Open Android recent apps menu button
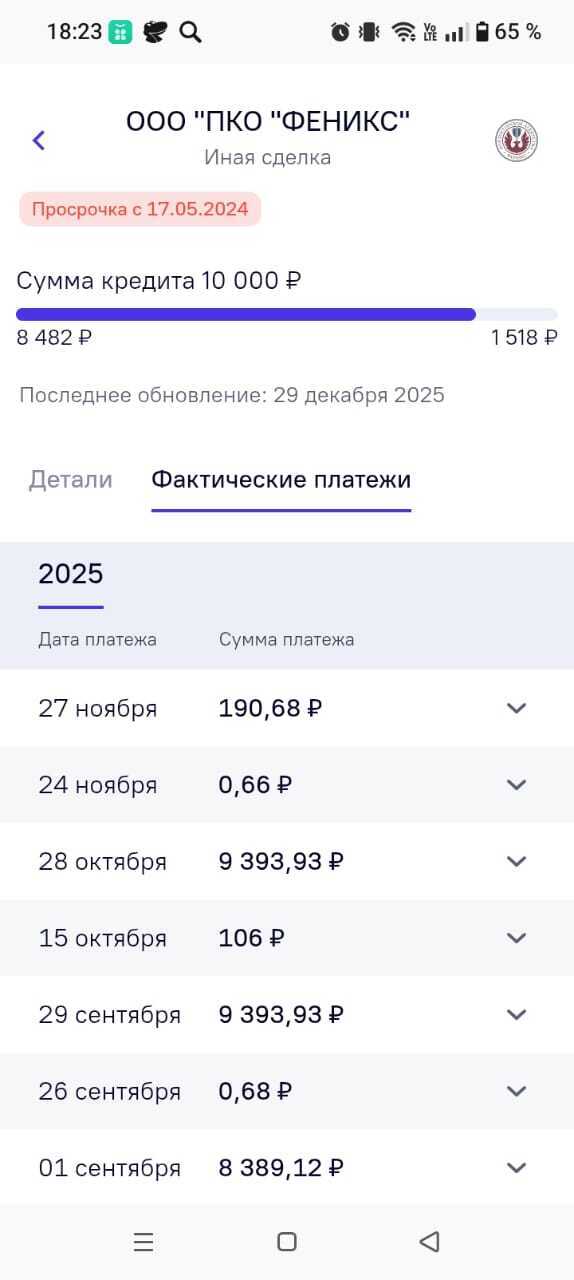Viewport: 574px width, 1280px height. (143, 1242)
